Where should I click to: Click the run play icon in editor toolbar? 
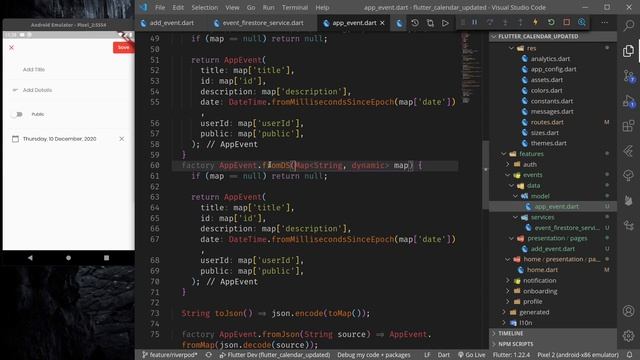445,23
